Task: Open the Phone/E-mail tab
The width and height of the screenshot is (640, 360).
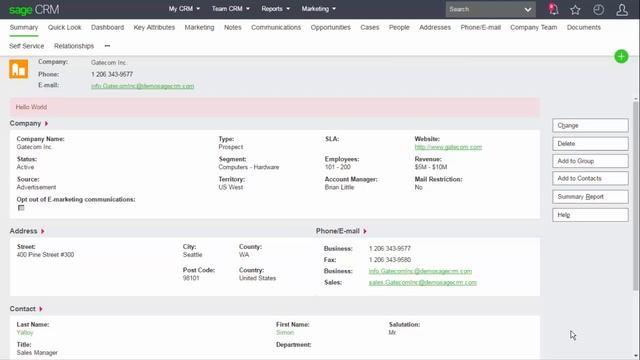Action: tap(480, 27)
